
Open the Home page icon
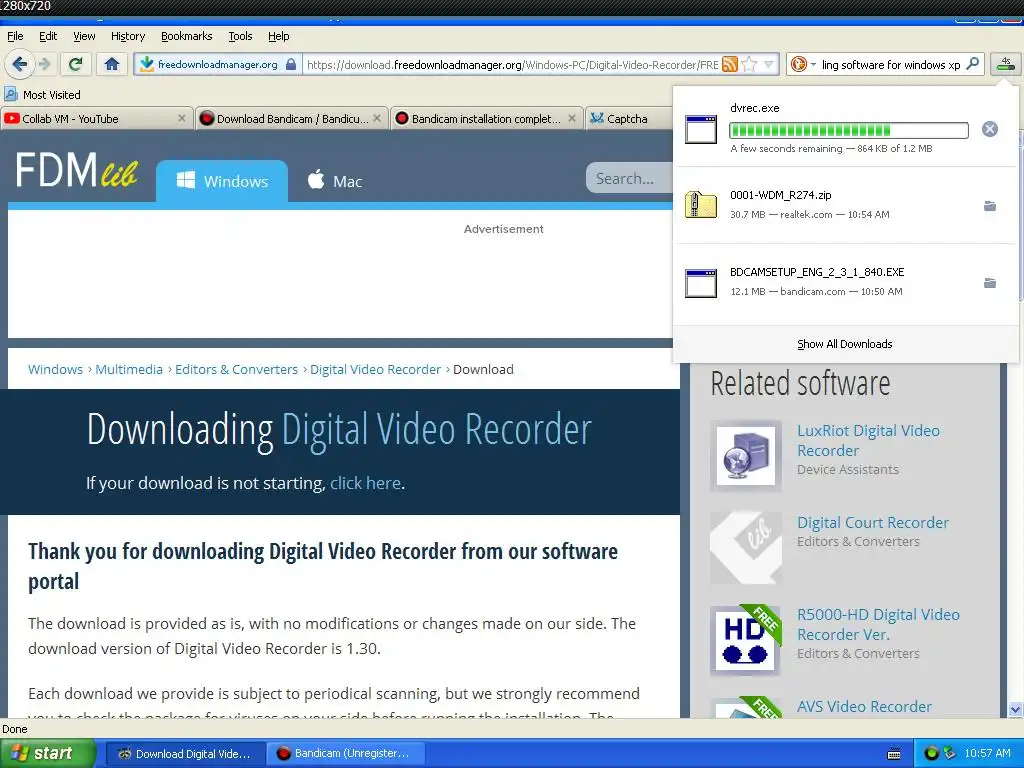tap(112, 64)
